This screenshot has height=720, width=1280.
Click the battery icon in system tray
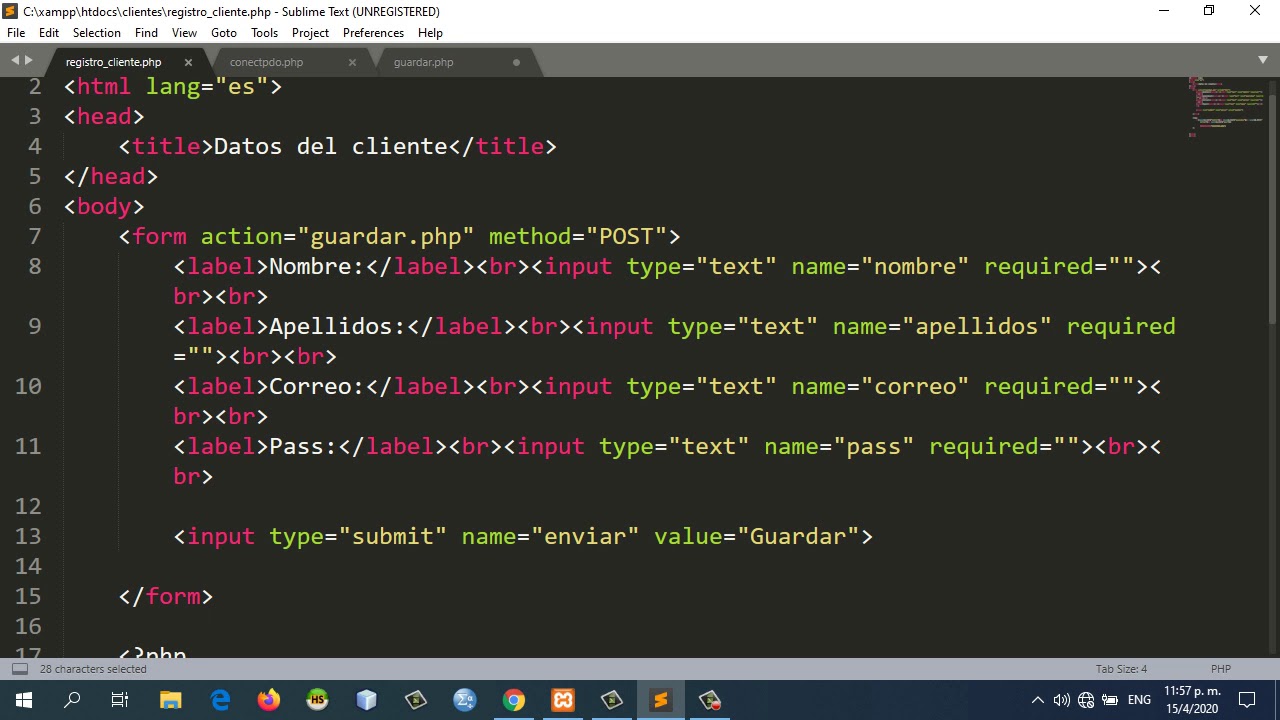(x=1111, y=700)
